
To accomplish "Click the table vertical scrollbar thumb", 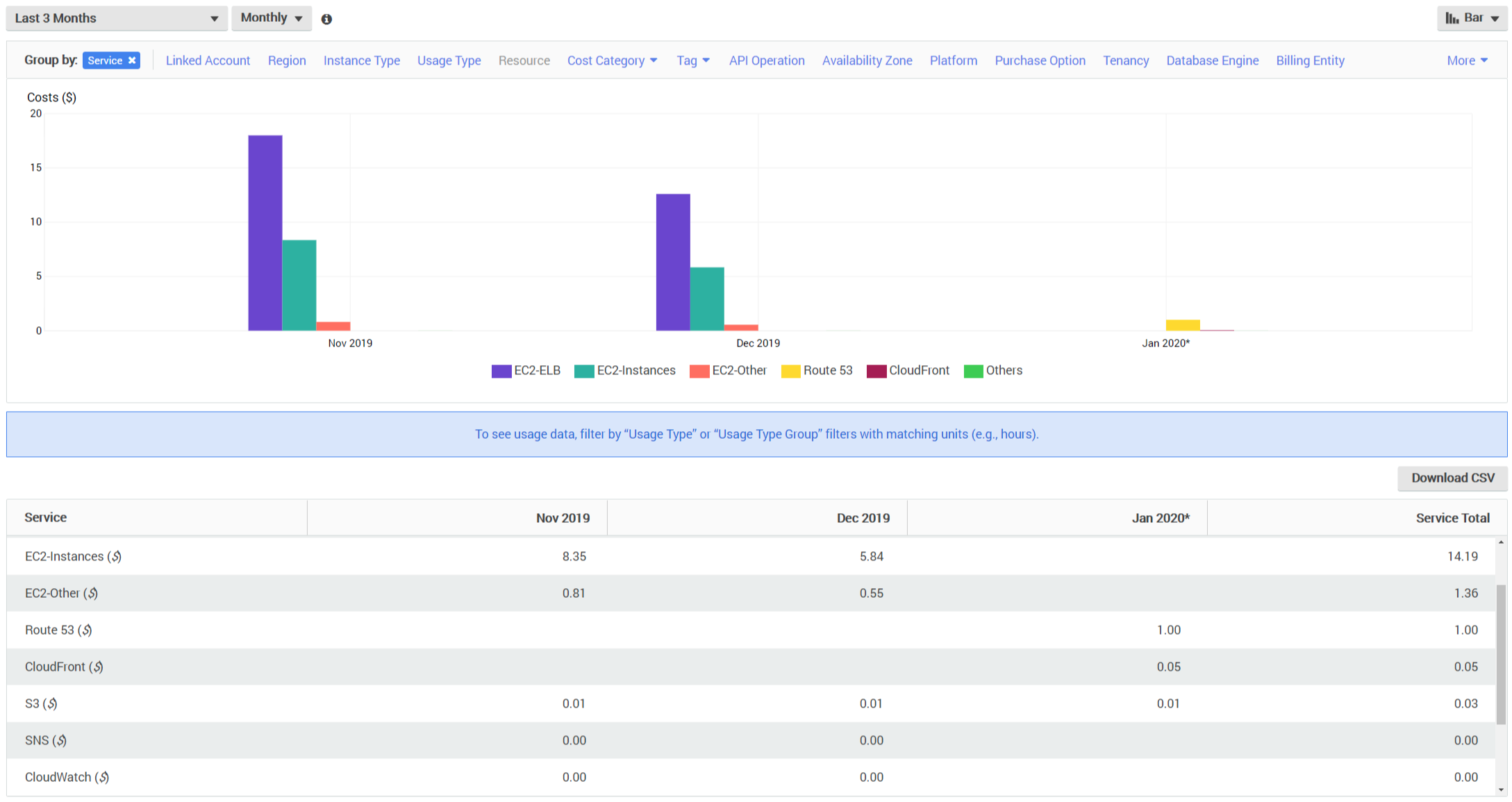I will (x=1502, y=654).
